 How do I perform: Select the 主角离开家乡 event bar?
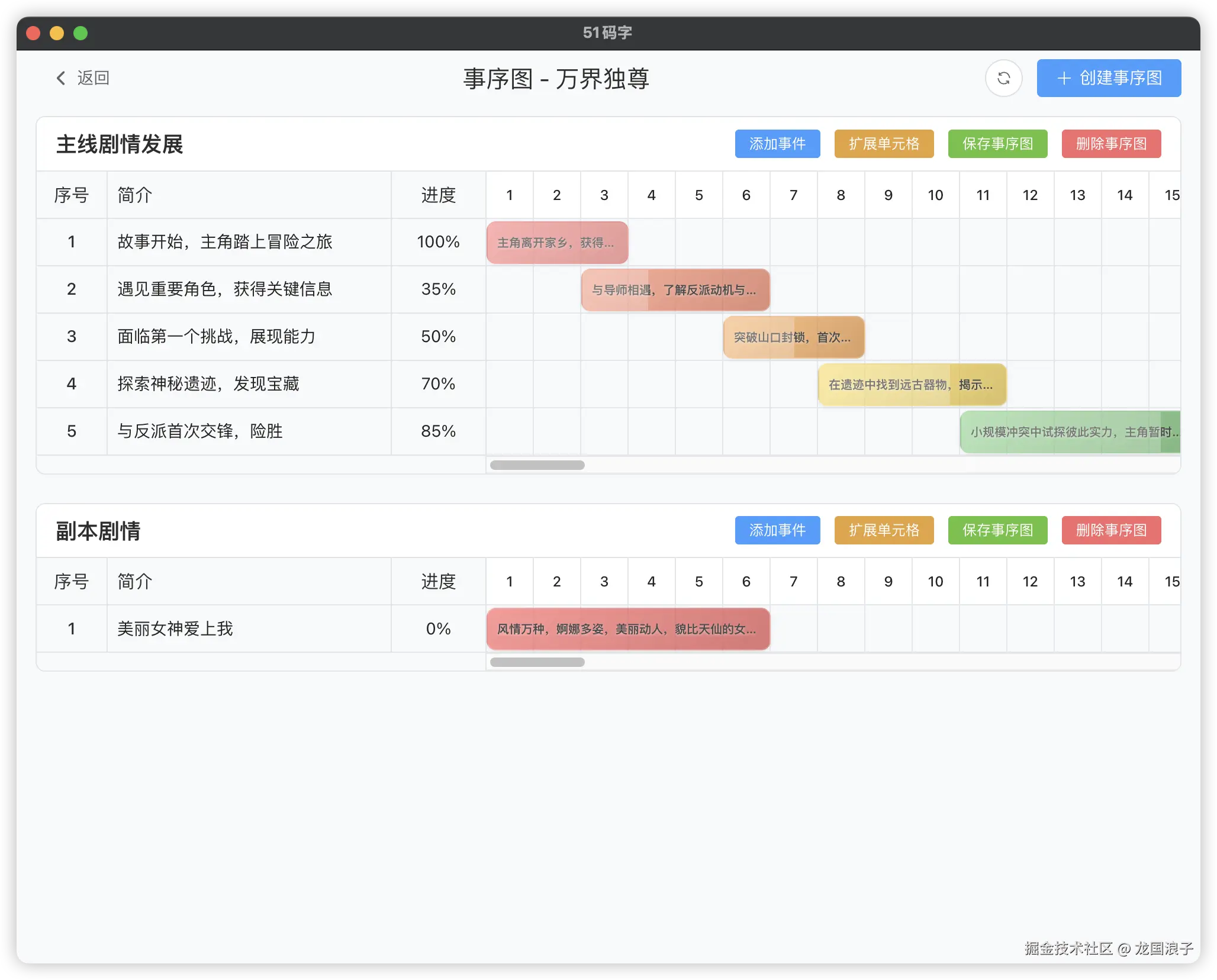pyautogui.click(x=557, y=243)
